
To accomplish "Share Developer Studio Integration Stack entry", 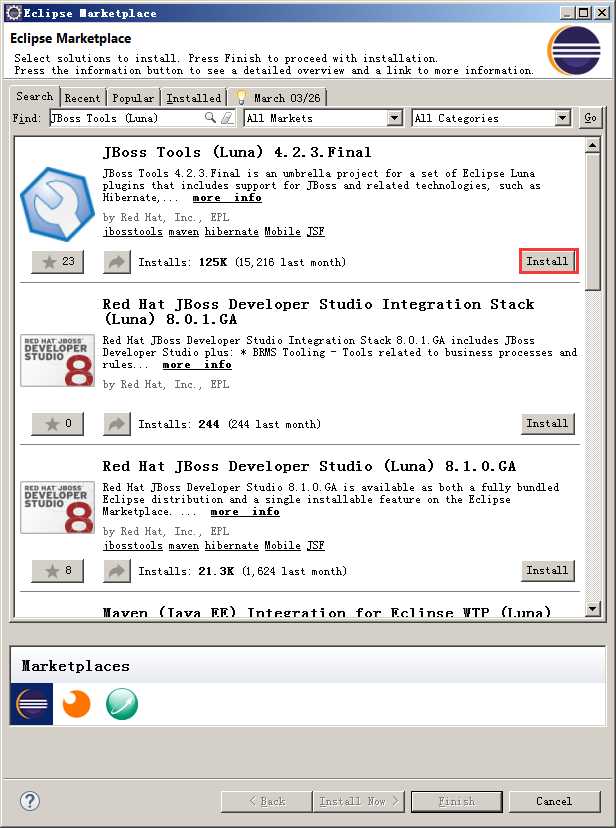I will [x=117, y=424].
